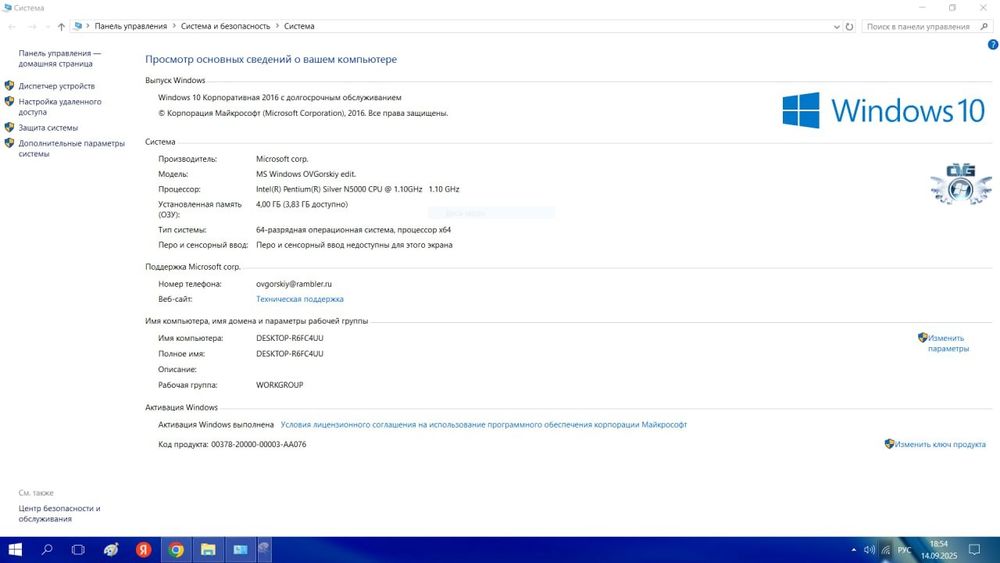Click the shield icon next to Защита системы
1000x563 pixels.
(x=9, y=128)
